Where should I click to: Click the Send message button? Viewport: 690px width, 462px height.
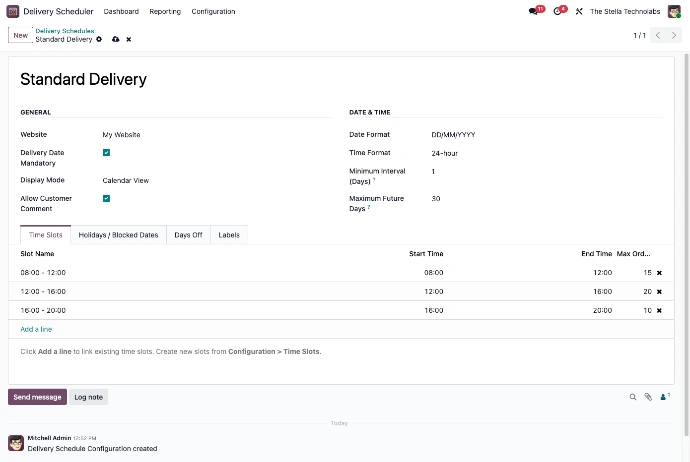(x=37, y=397)
